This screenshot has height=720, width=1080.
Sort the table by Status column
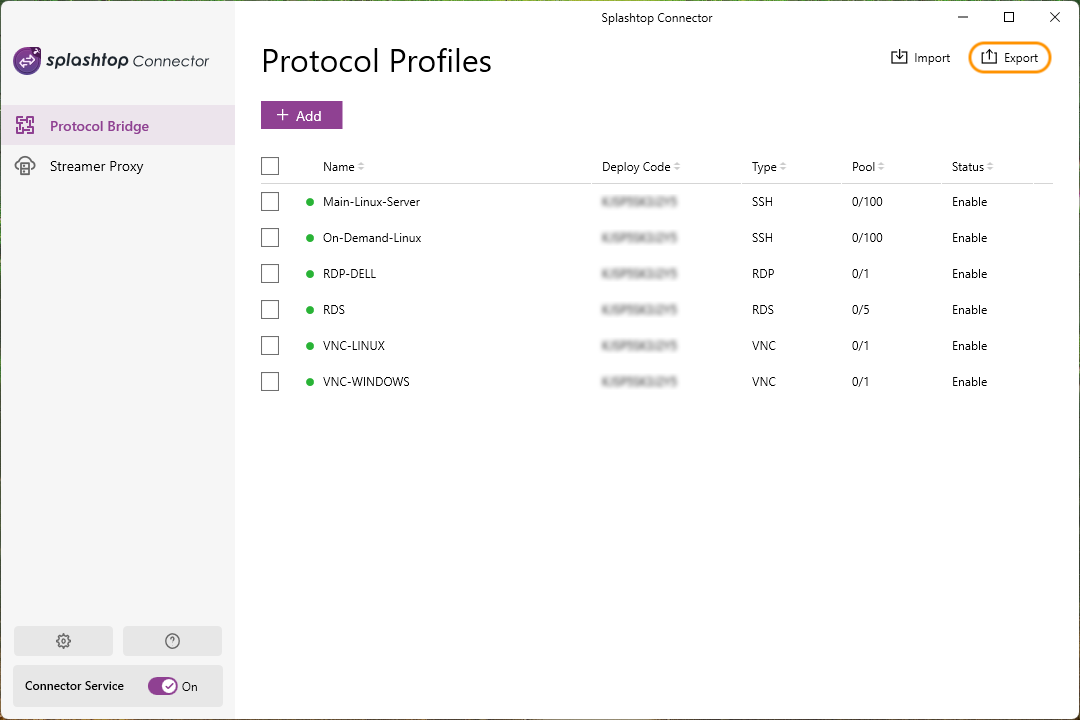point(972,167)
